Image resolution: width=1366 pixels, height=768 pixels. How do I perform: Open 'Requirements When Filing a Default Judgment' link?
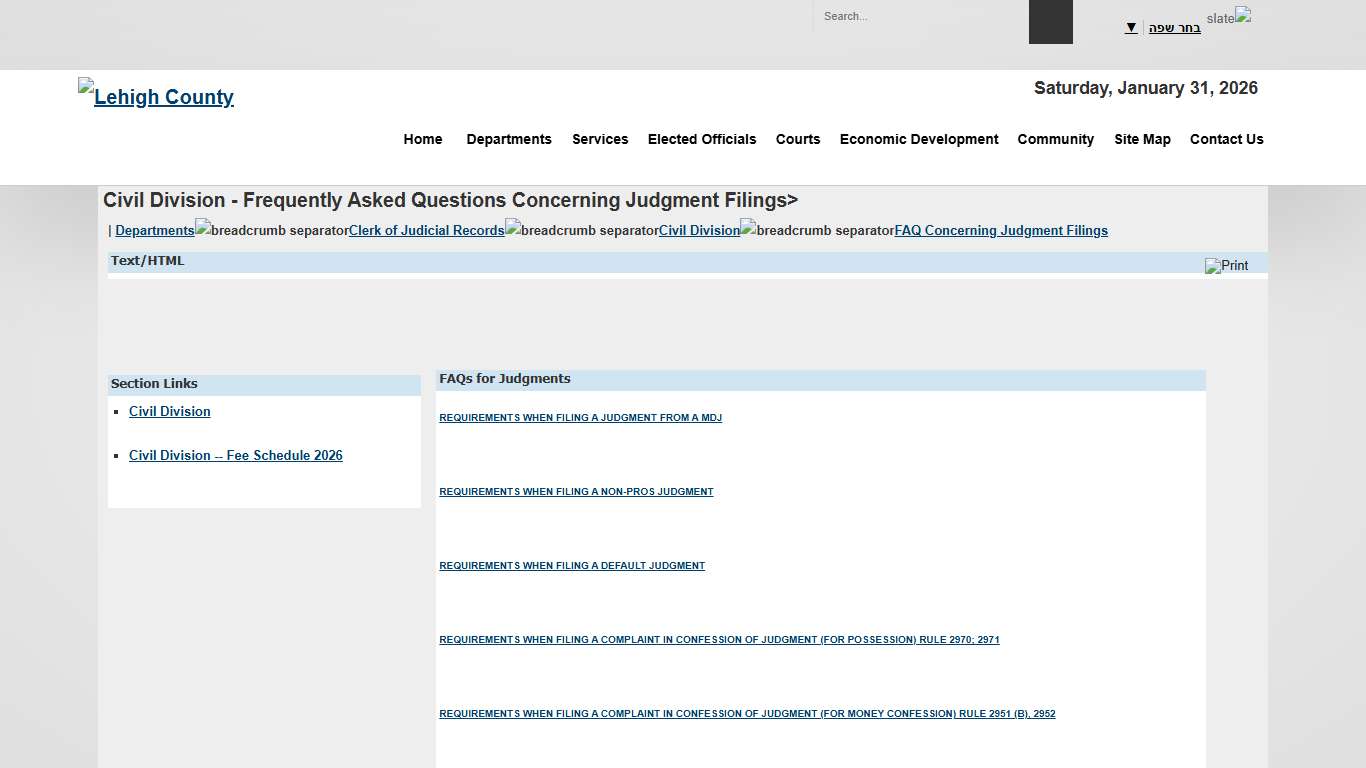tap(571, 565)
